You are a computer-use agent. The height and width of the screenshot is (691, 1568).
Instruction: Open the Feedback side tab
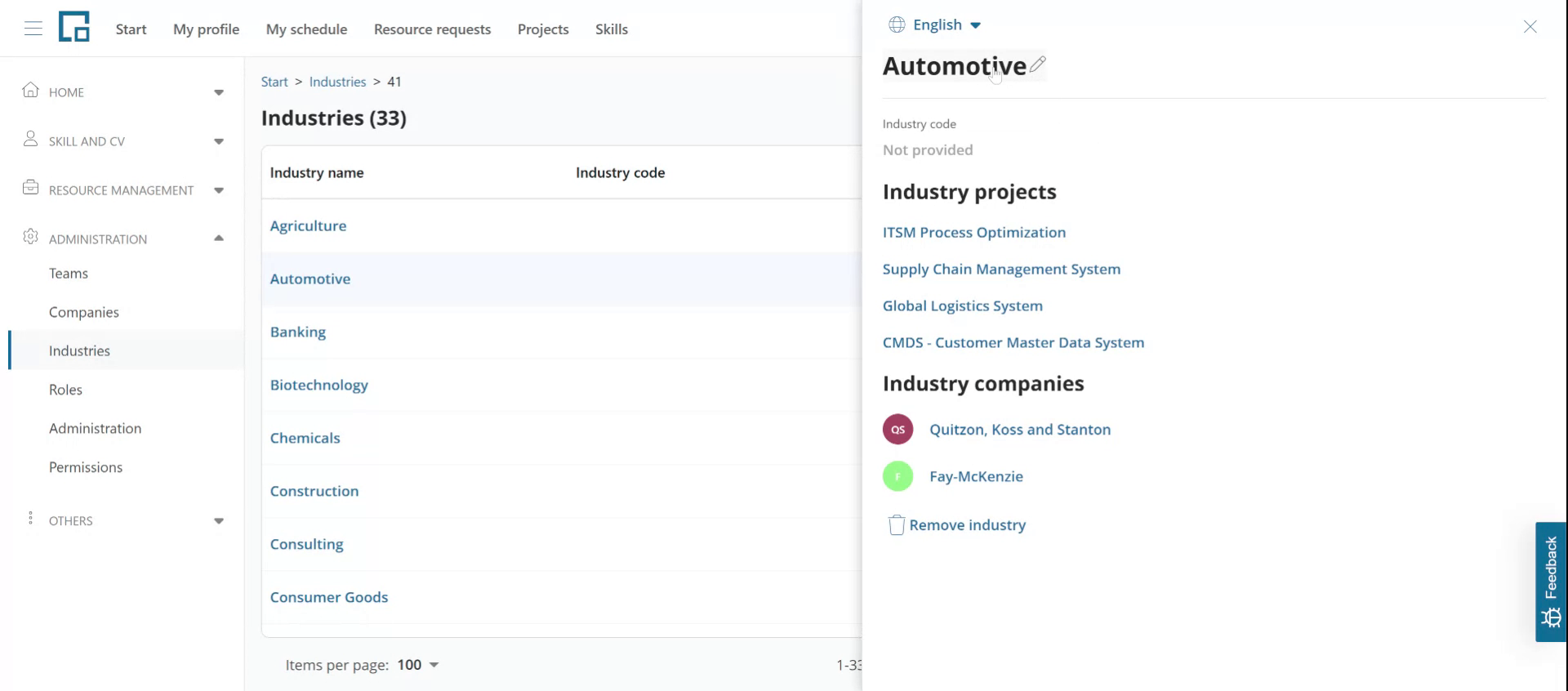1551,582
